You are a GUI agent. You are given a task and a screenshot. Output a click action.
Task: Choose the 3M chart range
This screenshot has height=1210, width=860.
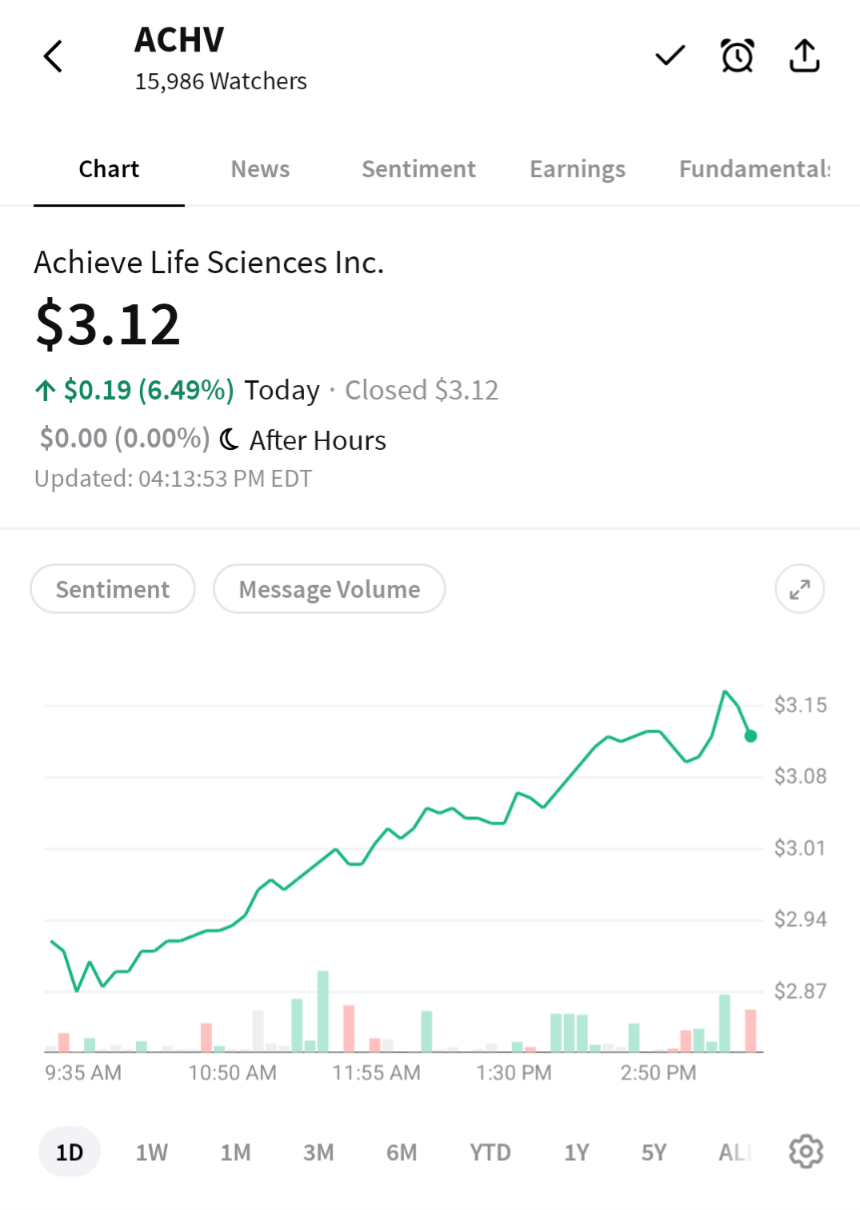(x=318, y=1153)
